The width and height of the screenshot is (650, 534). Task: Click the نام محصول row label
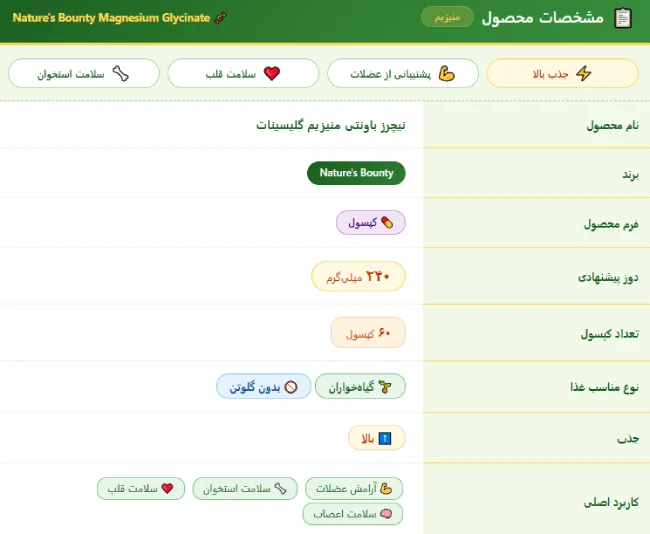tap(612, 126)
